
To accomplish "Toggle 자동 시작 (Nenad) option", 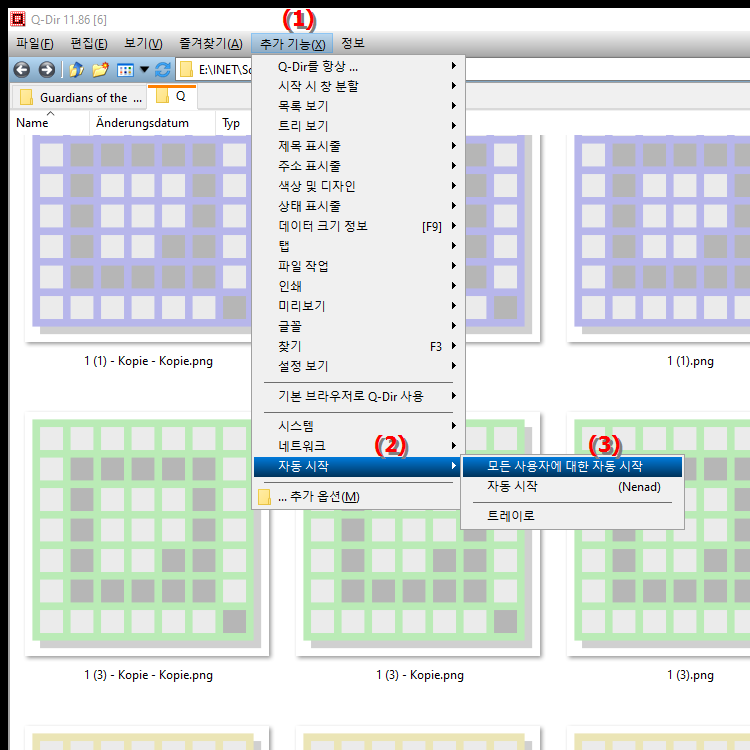I will coord(572,486).
